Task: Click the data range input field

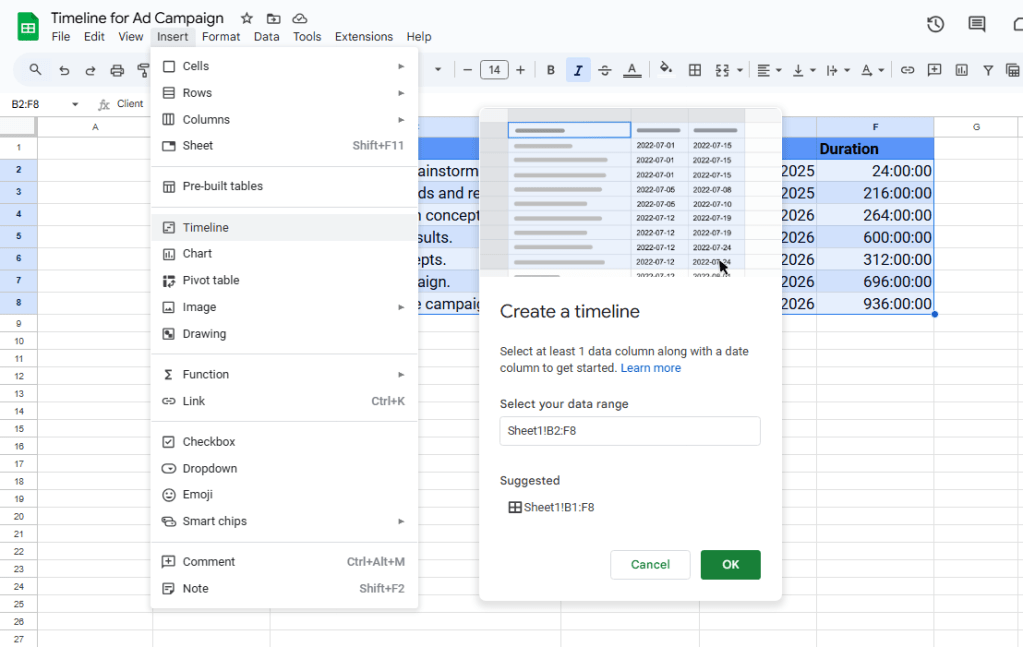Action: tap(630, 431)
